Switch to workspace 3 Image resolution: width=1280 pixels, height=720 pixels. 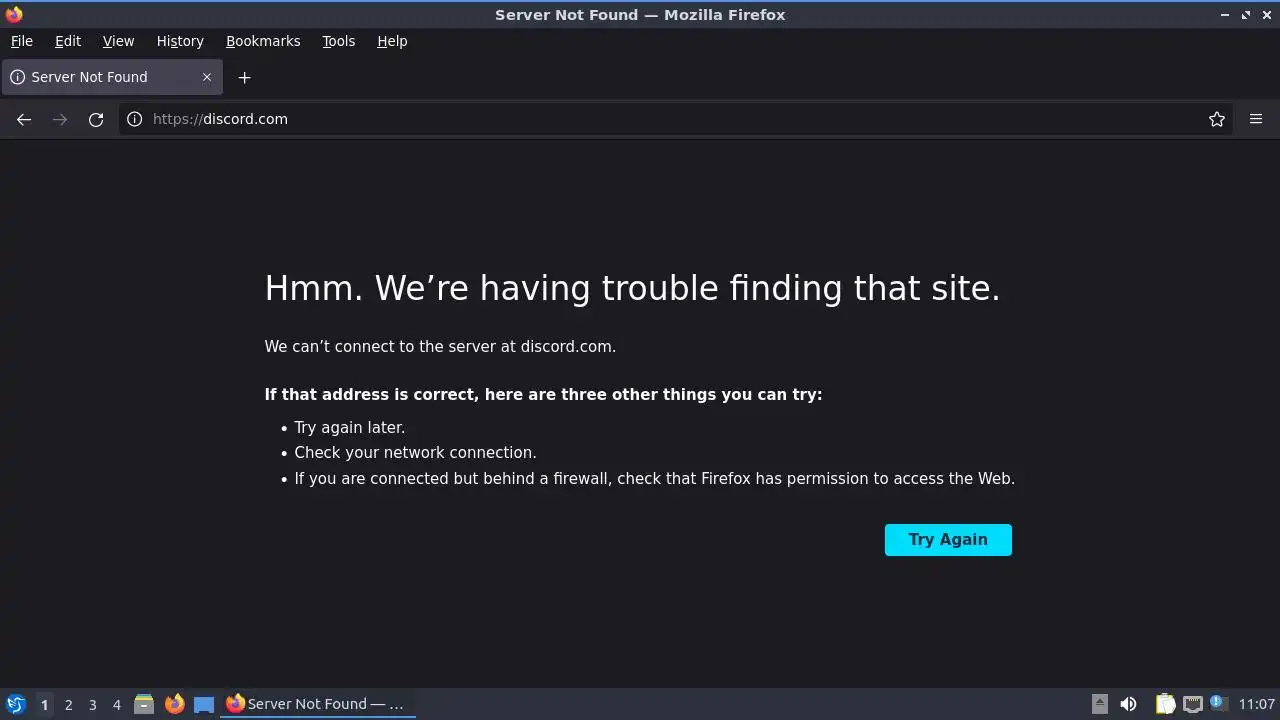click(x=92, y=704)
